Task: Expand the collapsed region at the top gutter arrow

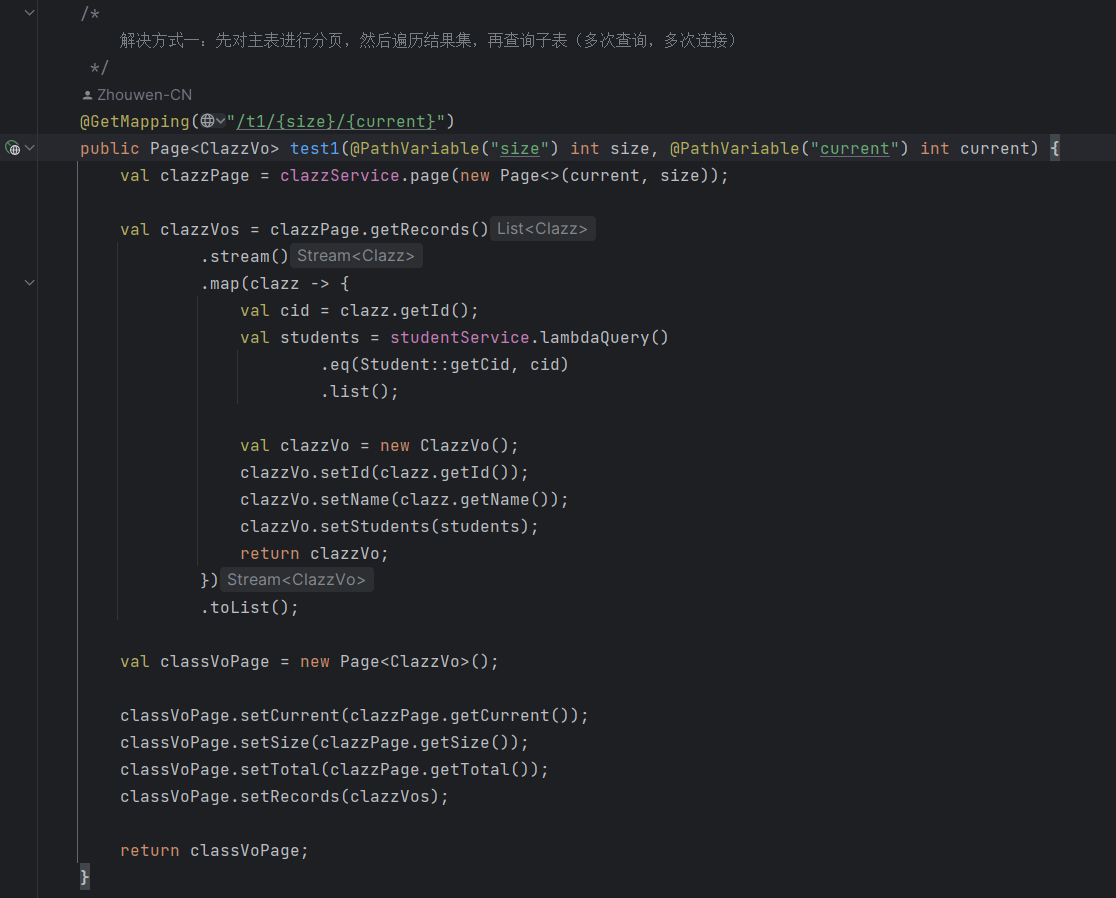Action: click(29, 13)
